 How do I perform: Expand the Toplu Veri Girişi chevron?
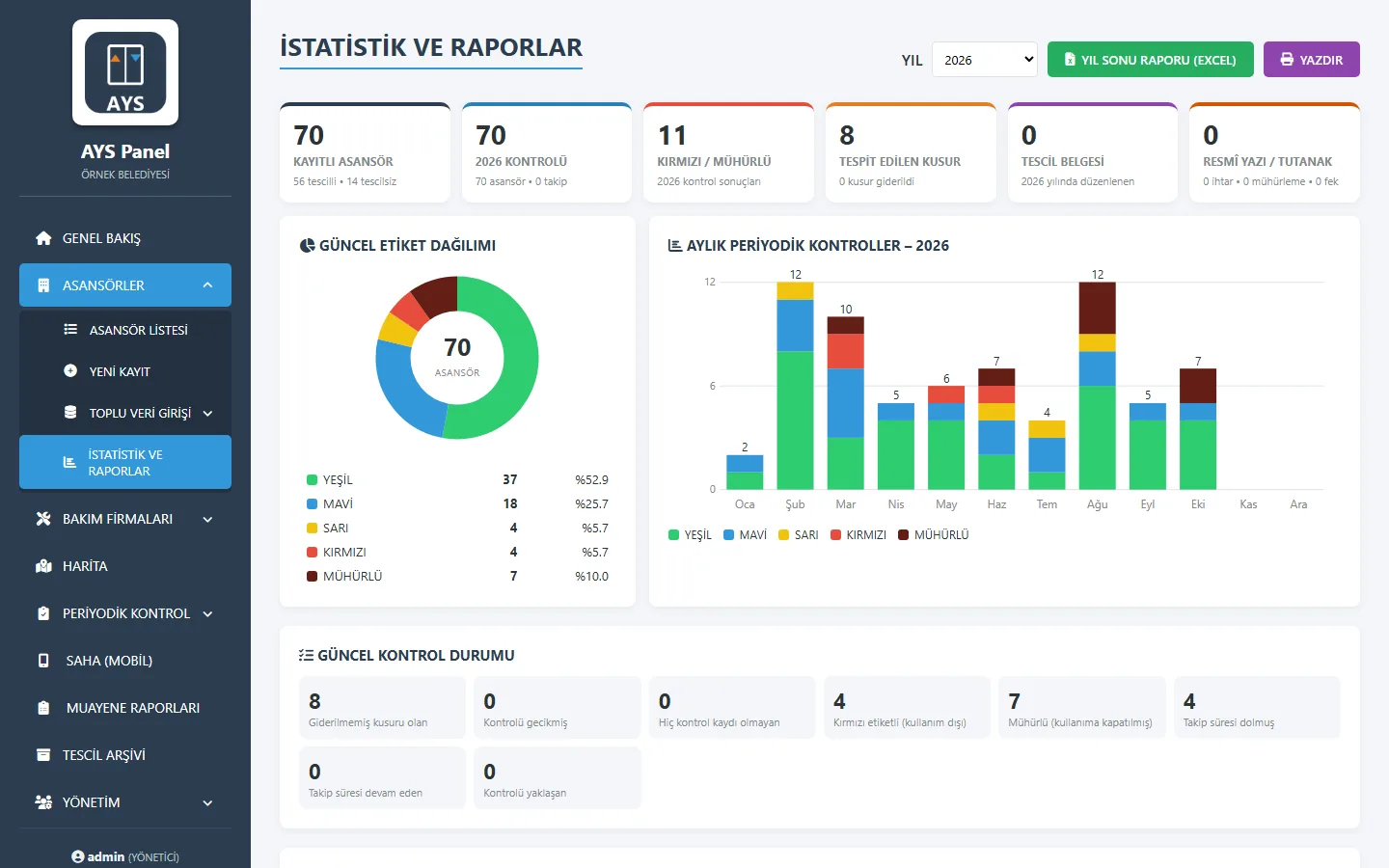(x=207, y=414)
